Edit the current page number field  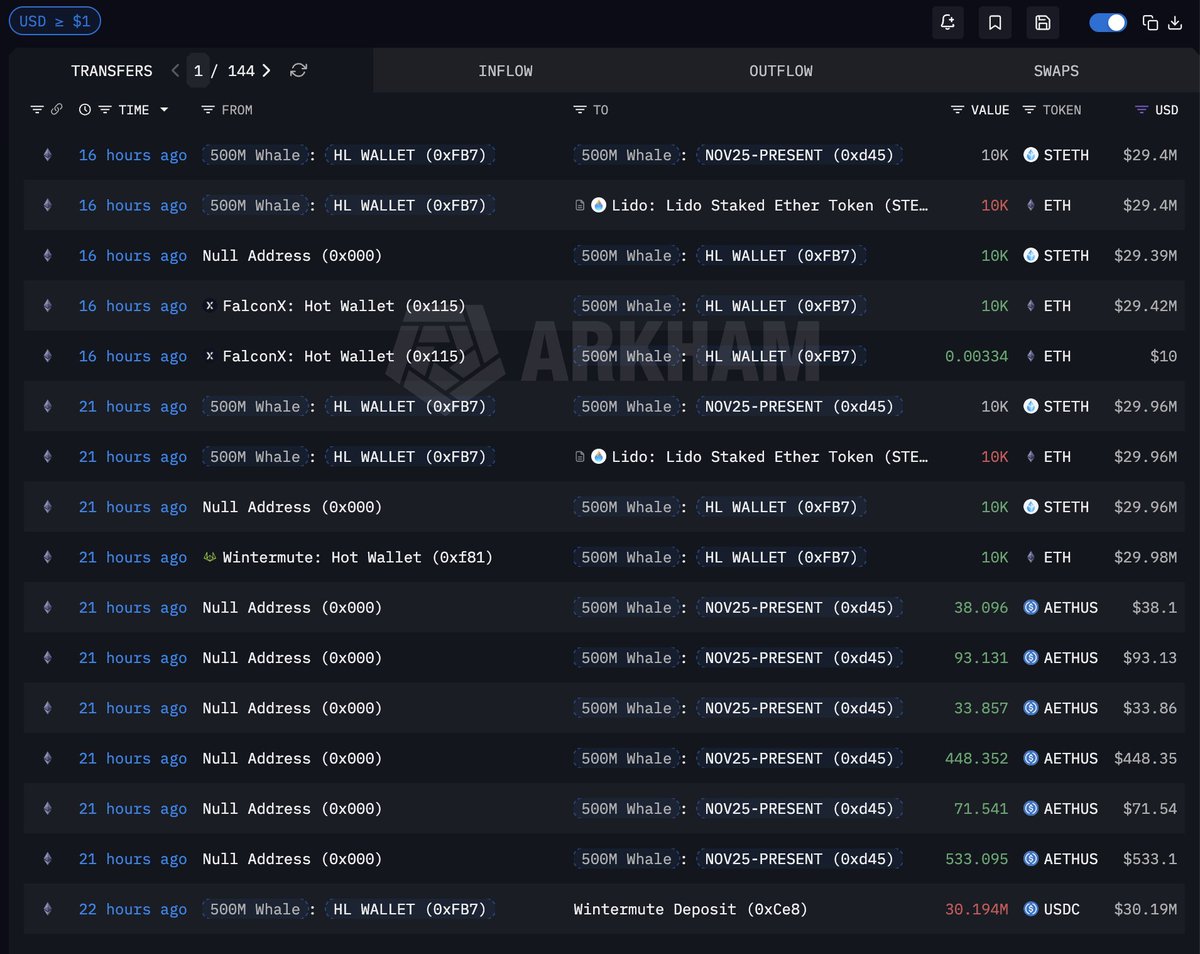198,70
